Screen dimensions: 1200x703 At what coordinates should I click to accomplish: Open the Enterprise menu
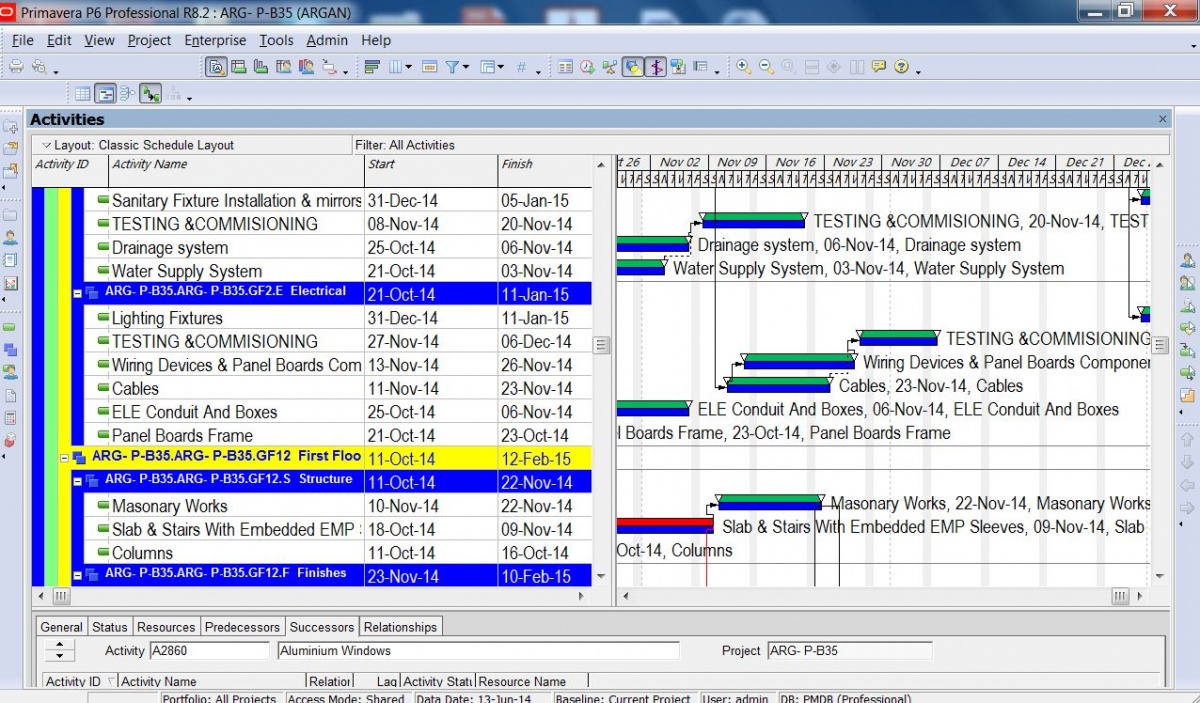pyautogui.click(x=215, y=40)
